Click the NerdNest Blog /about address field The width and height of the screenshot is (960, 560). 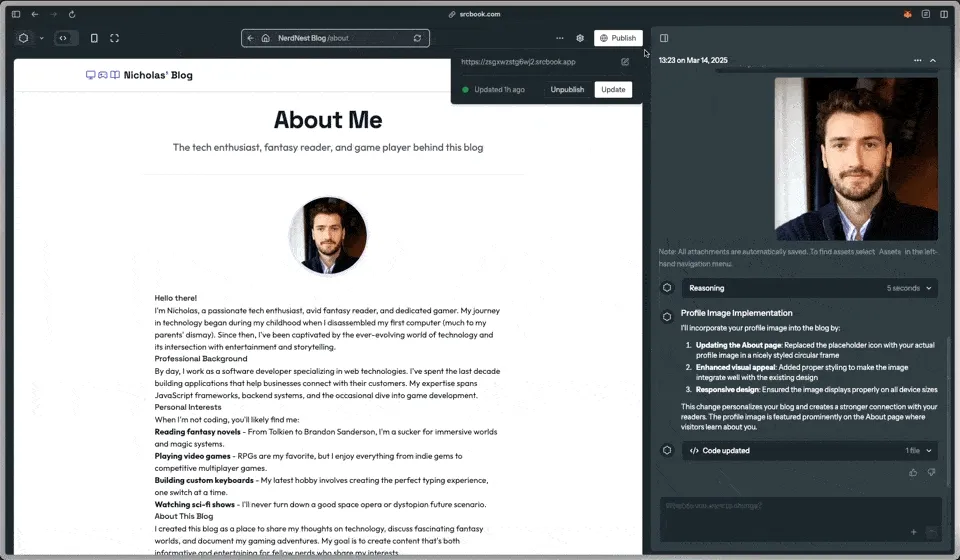pos(336,38)
